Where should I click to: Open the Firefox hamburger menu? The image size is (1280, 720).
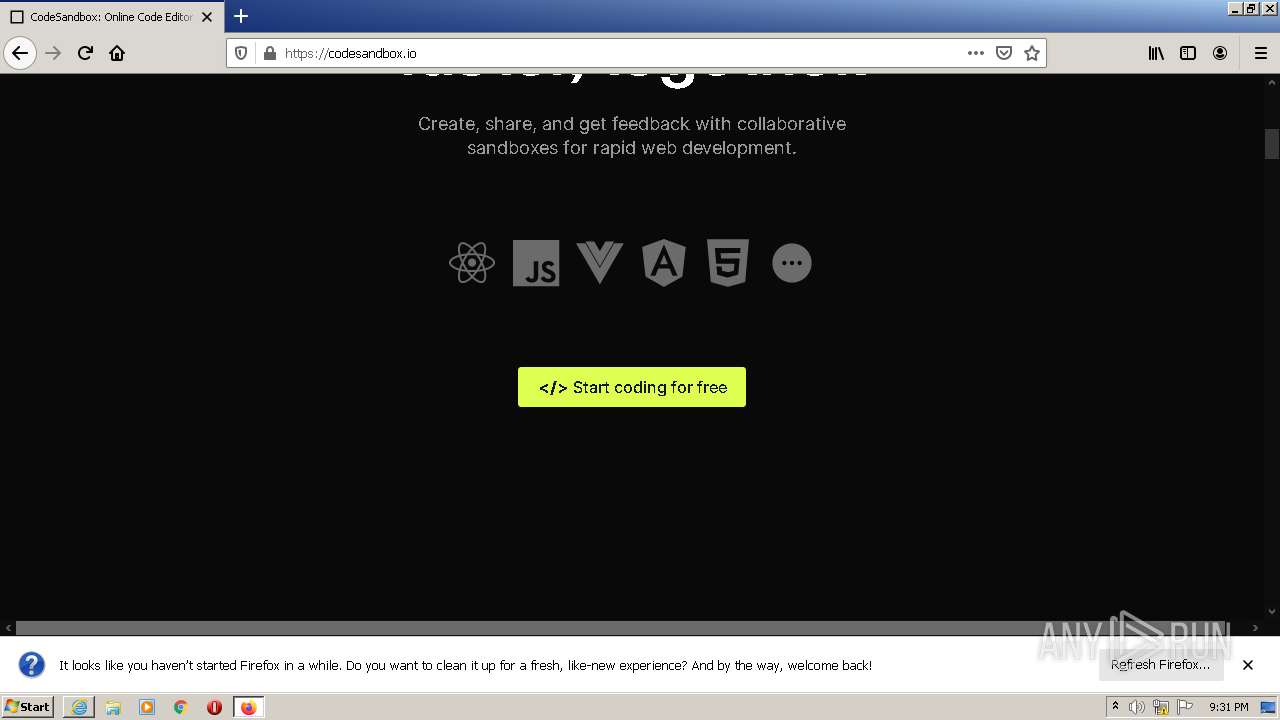pos(1260,53)
